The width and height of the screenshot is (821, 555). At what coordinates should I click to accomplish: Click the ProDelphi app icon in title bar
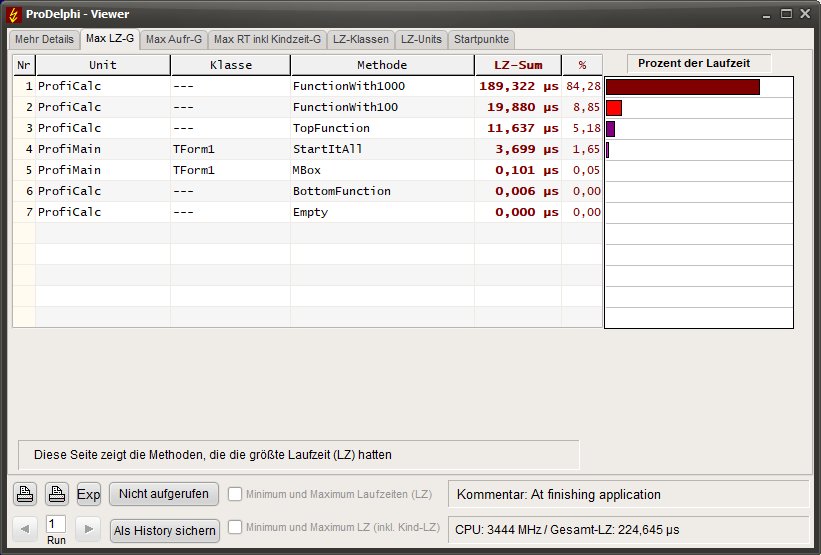click(14, 15)
